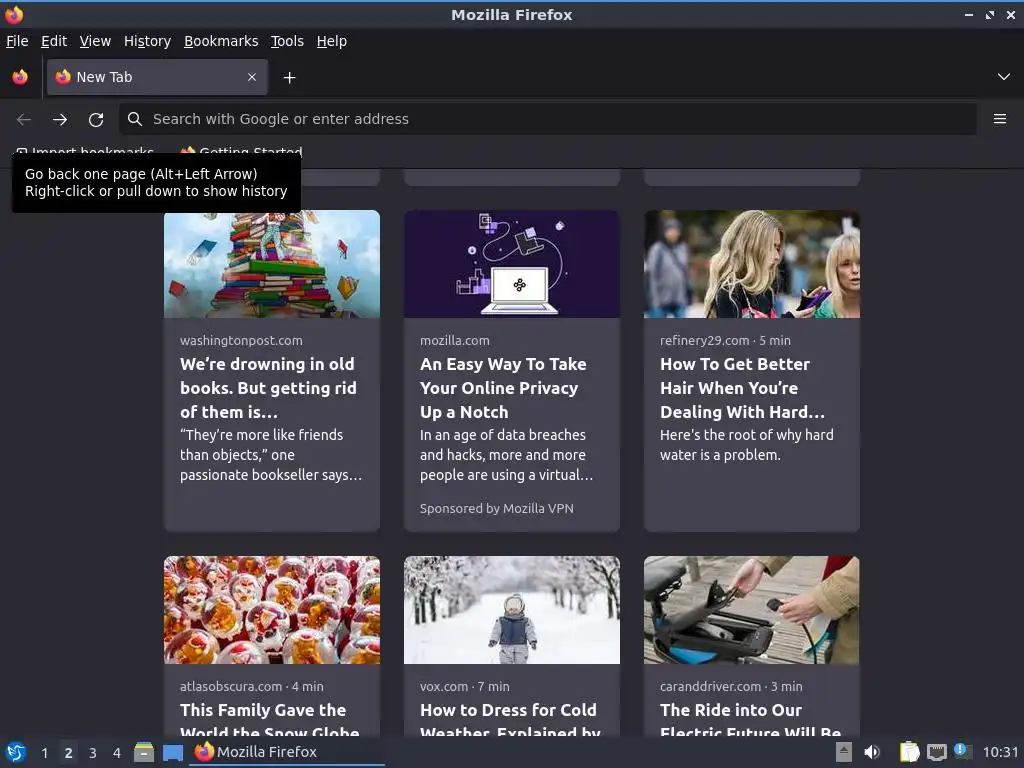The width and height of the screenshot is (1024, 768).
Task: Click 'Here's the root of why hard water' text
Action: (x=746, y=445)
